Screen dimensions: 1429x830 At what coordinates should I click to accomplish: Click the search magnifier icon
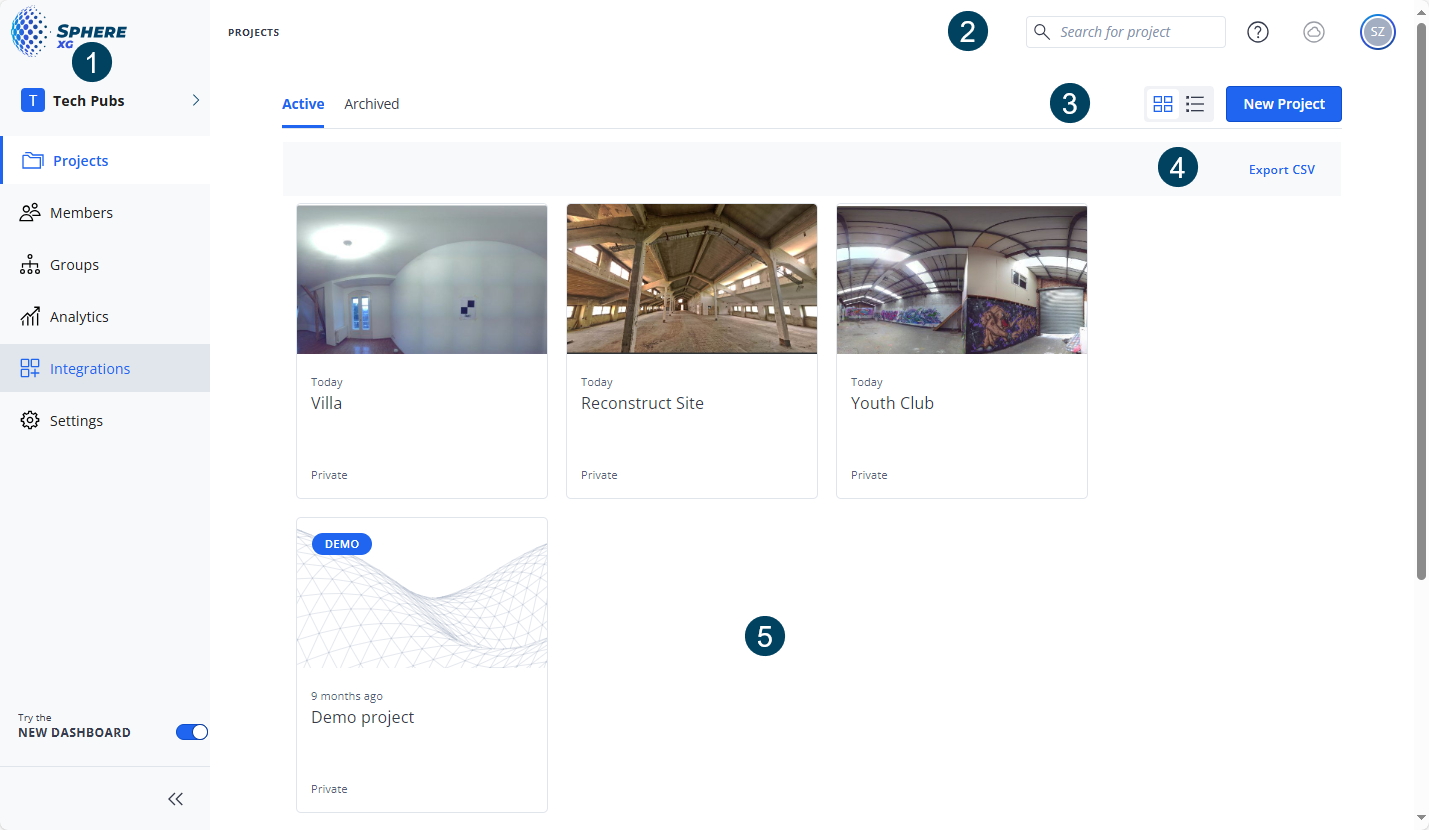point(1042,32)
